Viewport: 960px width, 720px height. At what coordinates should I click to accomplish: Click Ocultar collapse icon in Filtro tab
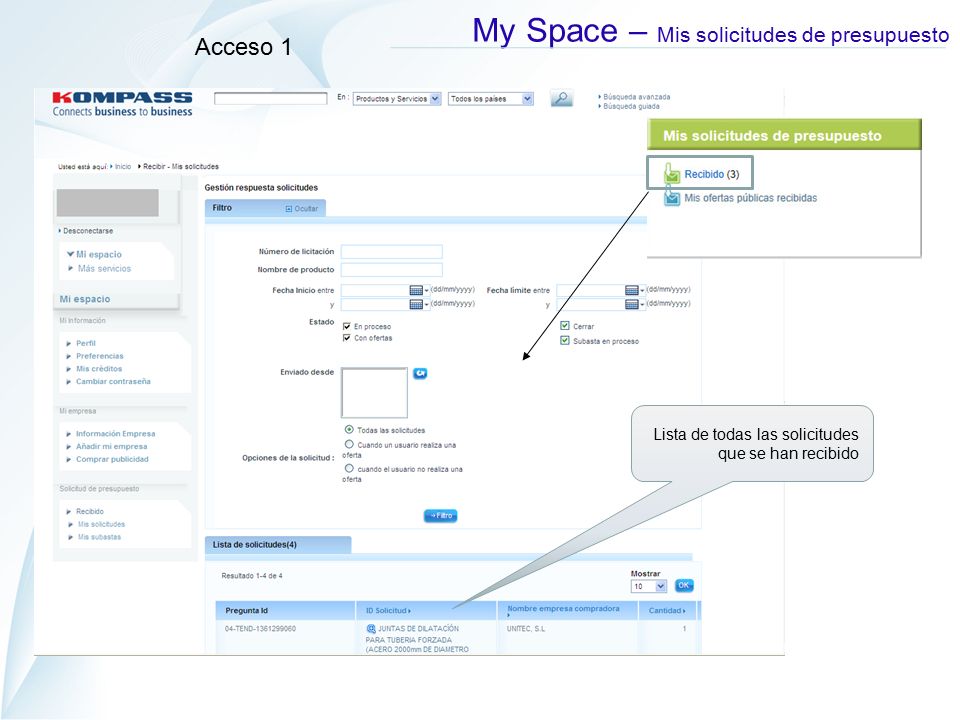tap(289, 209)
